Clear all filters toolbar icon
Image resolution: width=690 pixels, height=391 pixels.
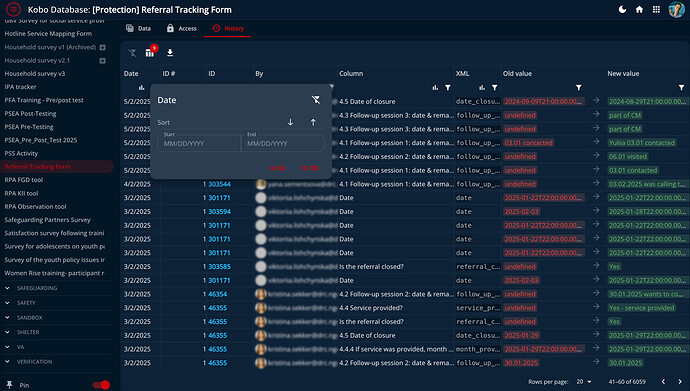click(x=132, y=53)
